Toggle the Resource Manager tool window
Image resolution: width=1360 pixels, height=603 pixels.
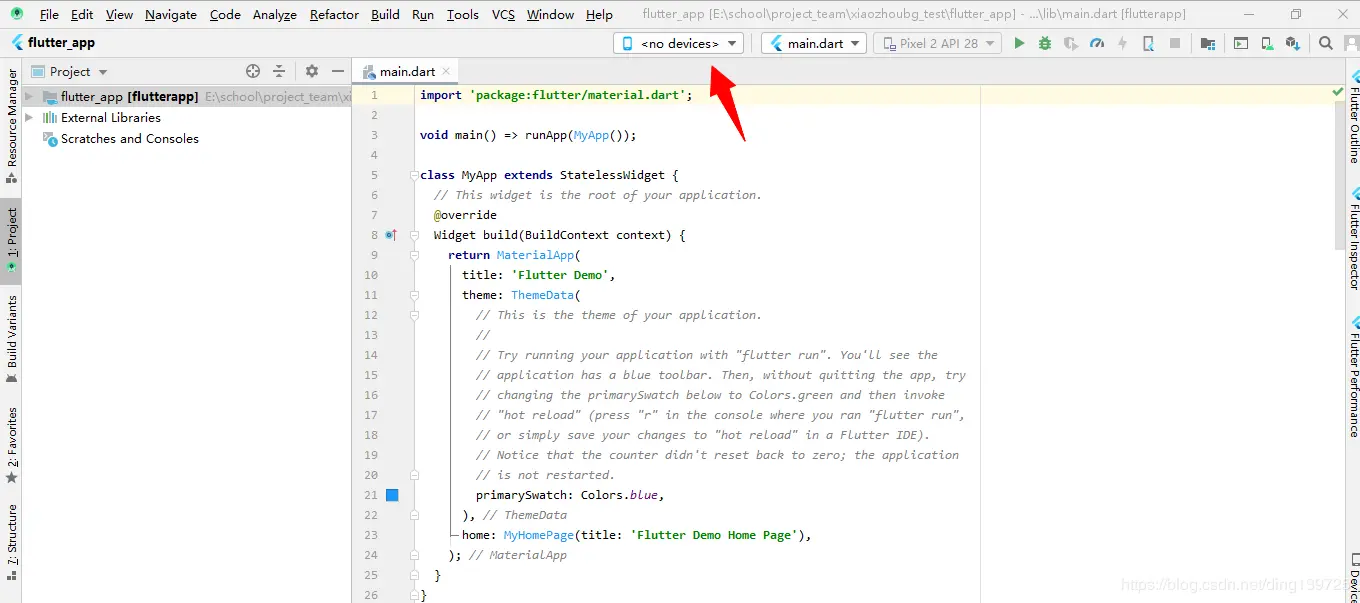(x=11, y=126)
